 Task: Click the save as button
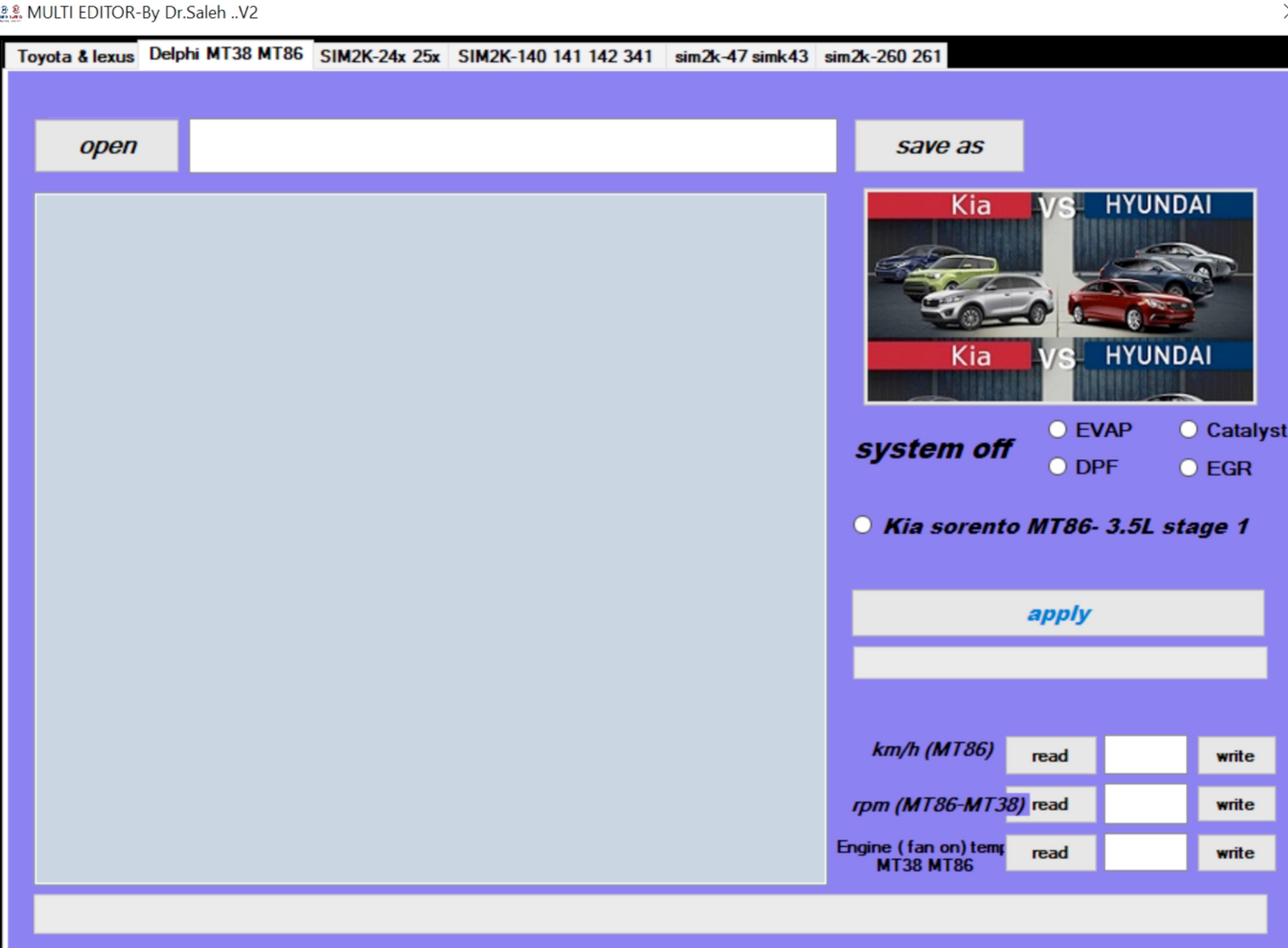click(x=939, y=144)
